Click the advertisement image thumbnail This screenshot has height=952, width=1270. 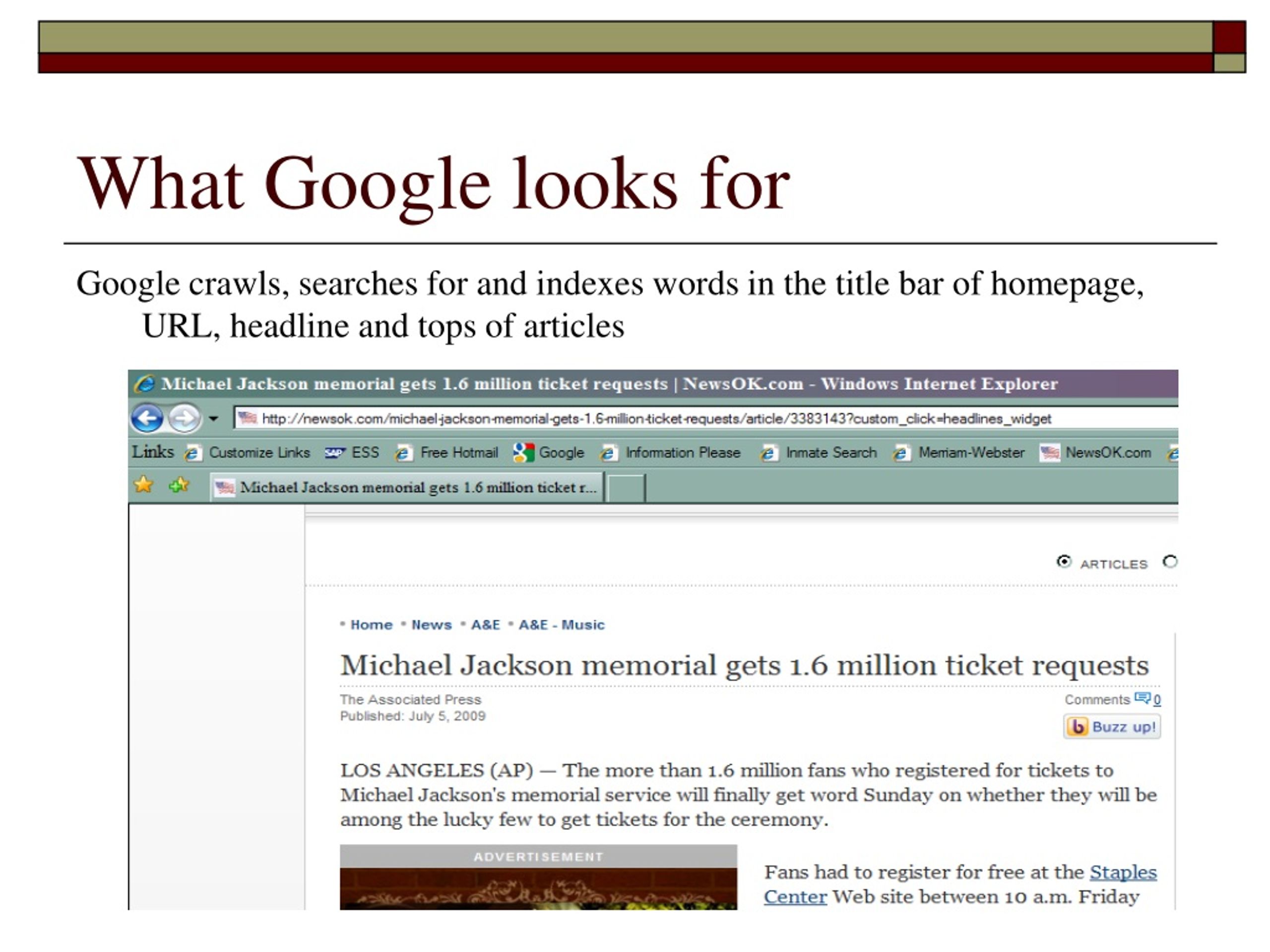click(538, 889)
